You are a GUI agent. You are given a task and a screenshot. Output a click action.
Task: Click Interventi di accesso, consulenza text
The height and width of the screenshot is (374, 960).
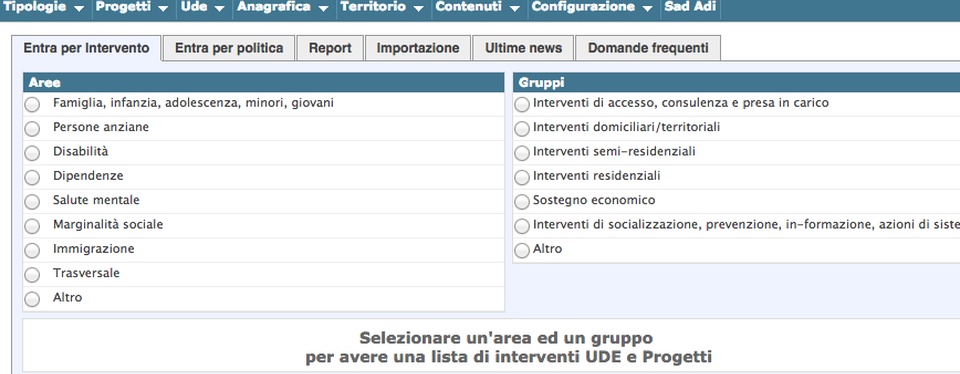pos(681,103)
